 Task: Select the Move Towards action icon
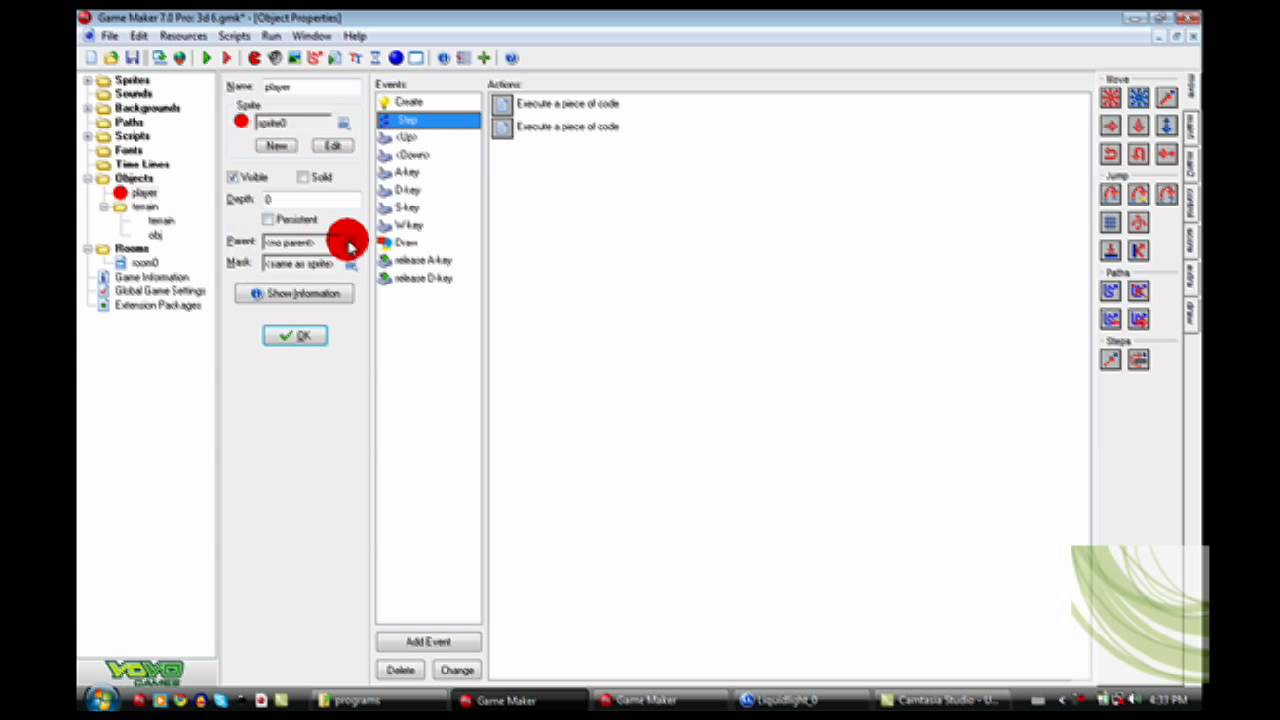pos(1166,97)
